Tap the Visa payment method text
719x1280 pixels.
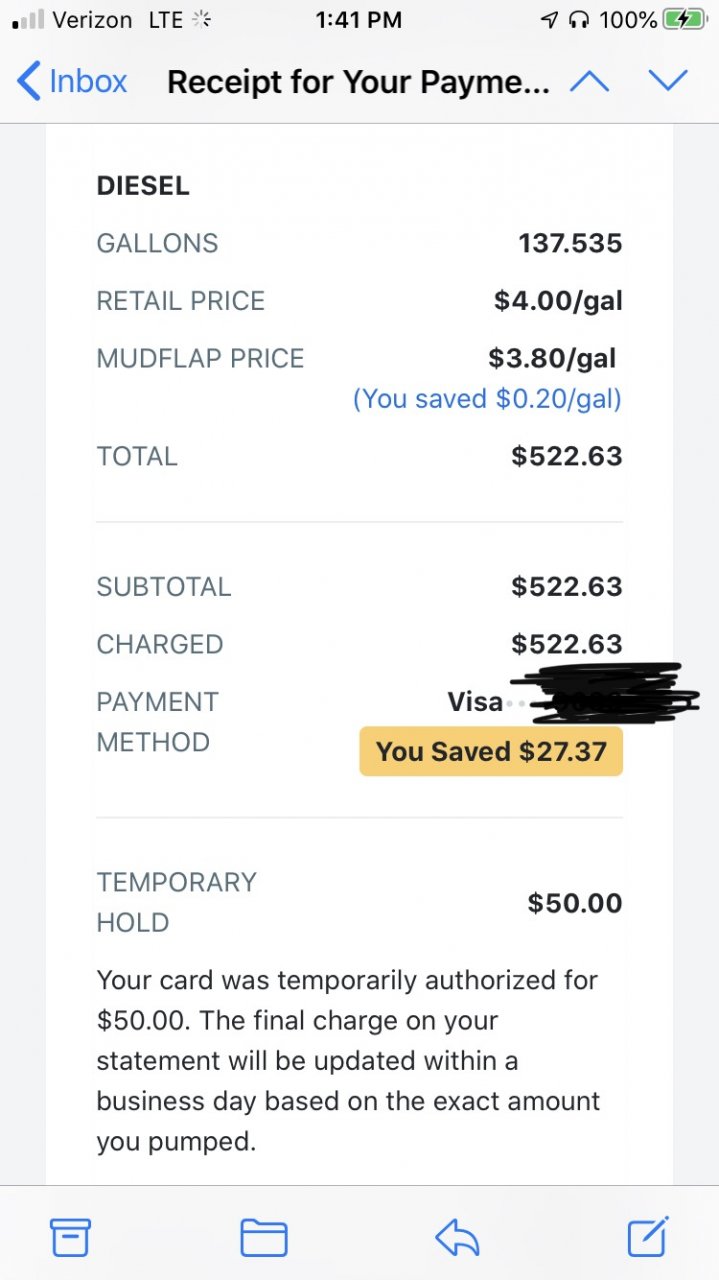tap(475, 702)
